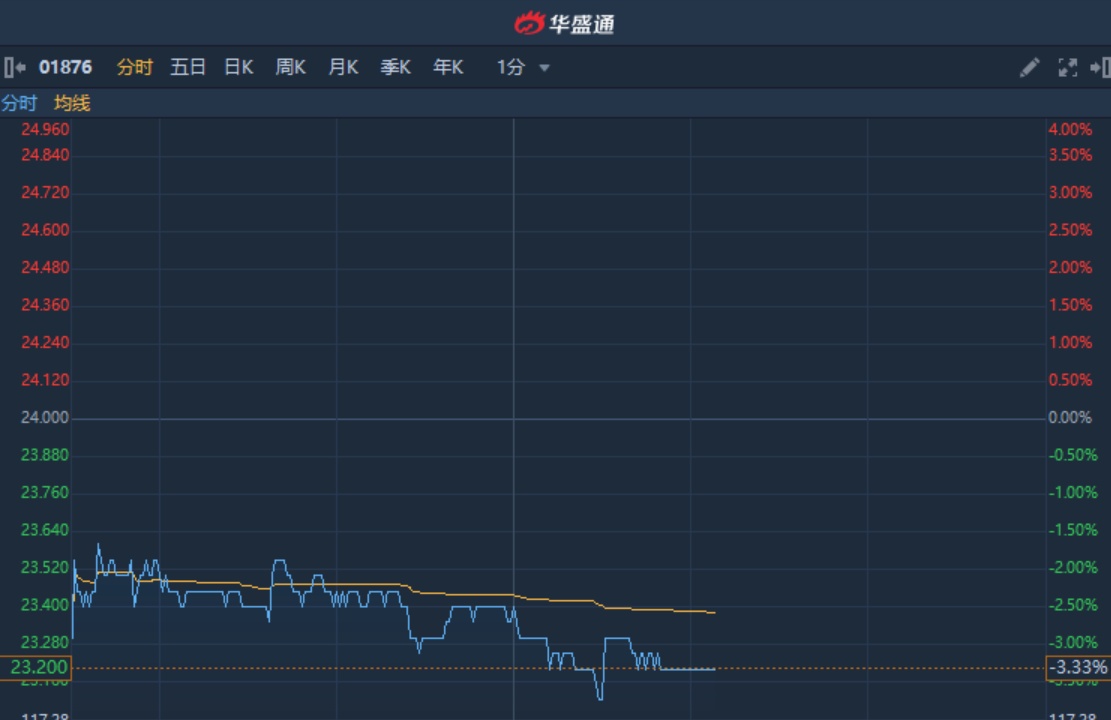Click the 24.000 baseline price label
Screen dimensions: 1111x720
click(45, 417)
